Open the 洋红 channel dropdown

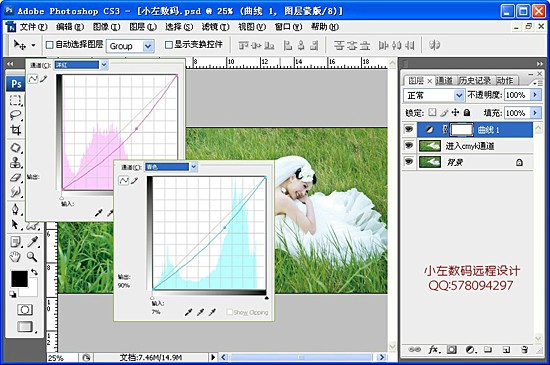pos(104,65)
